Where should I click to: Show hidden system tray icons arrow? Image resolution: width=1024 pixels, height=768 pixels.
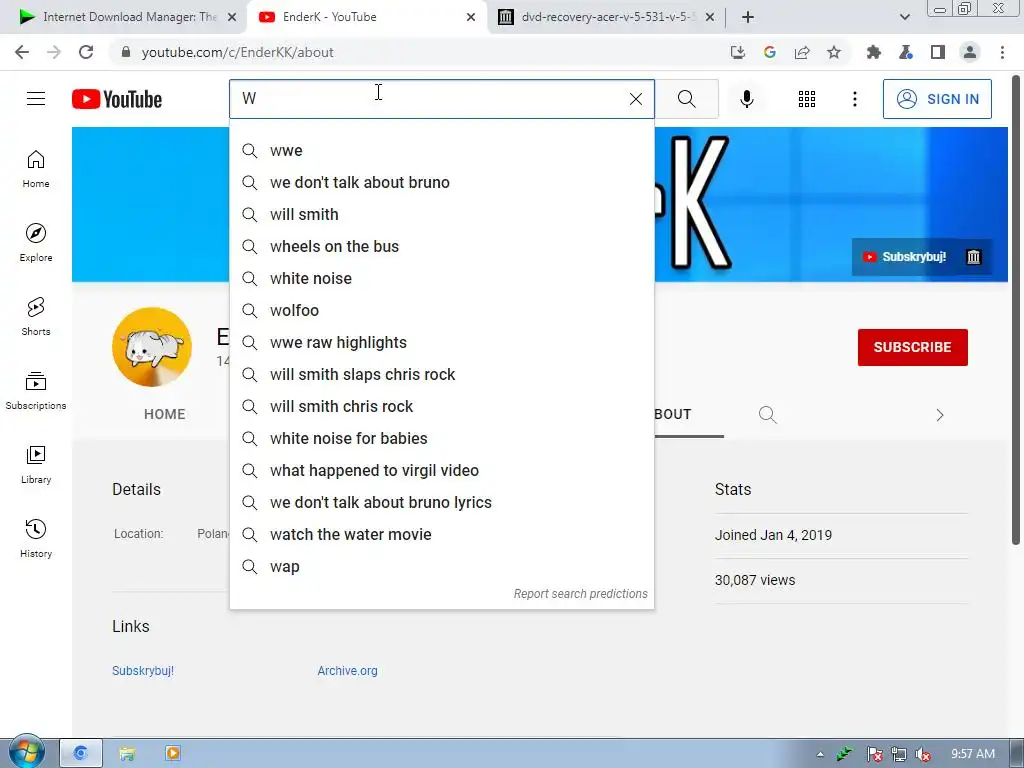(820, 754)
